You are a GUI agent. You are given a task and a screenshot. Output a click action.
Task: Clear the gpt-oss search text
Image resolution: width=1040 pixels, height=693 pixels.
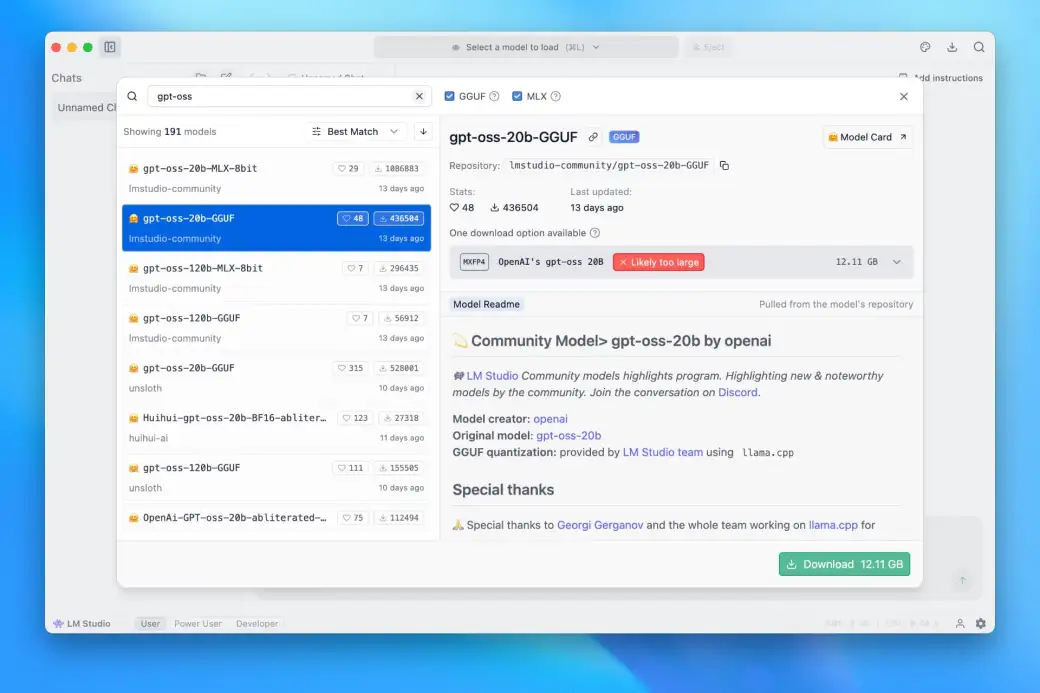(419, 96)
